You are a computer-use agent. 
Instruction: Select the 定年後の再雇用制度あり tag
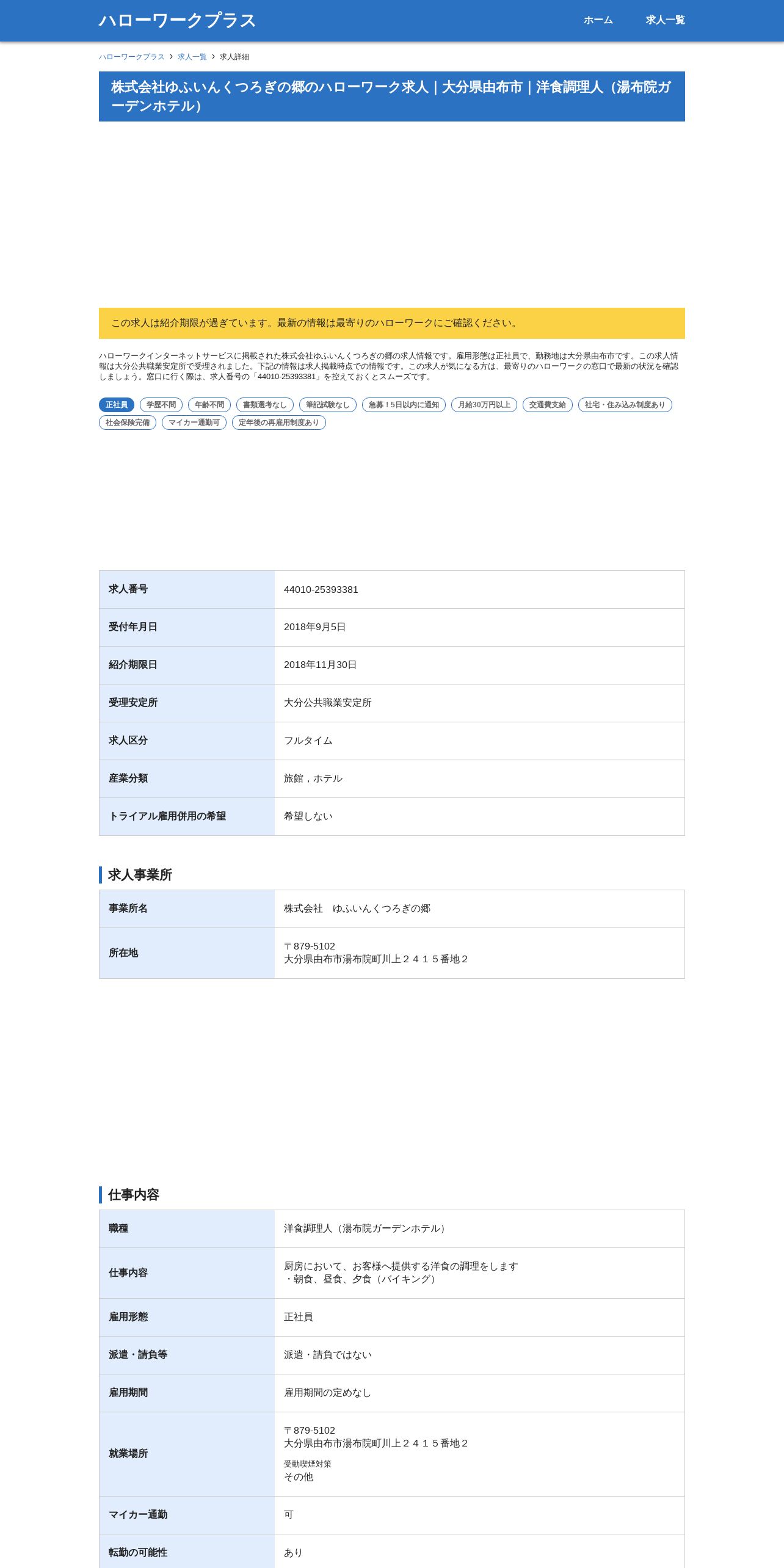tap(279, 423)
